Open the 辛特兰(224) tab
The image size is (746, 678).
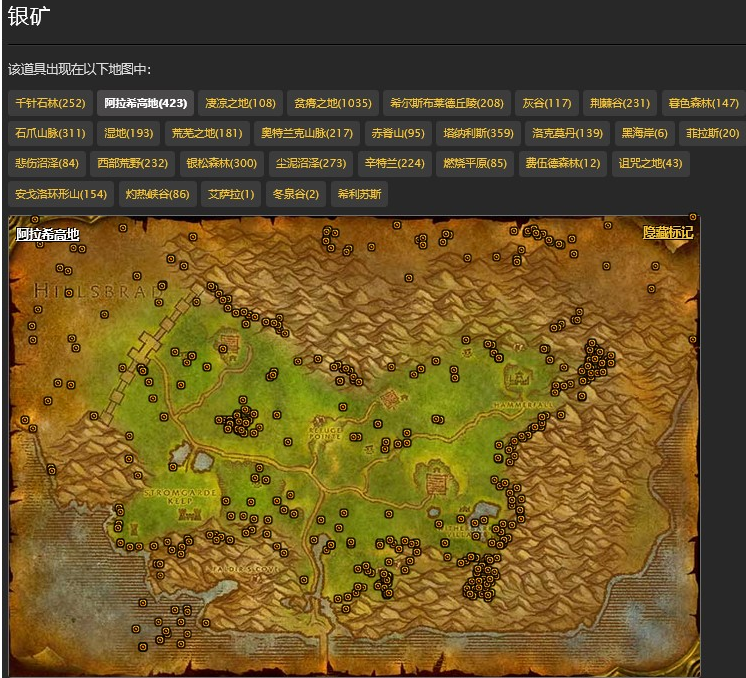(x=394, y=164)
